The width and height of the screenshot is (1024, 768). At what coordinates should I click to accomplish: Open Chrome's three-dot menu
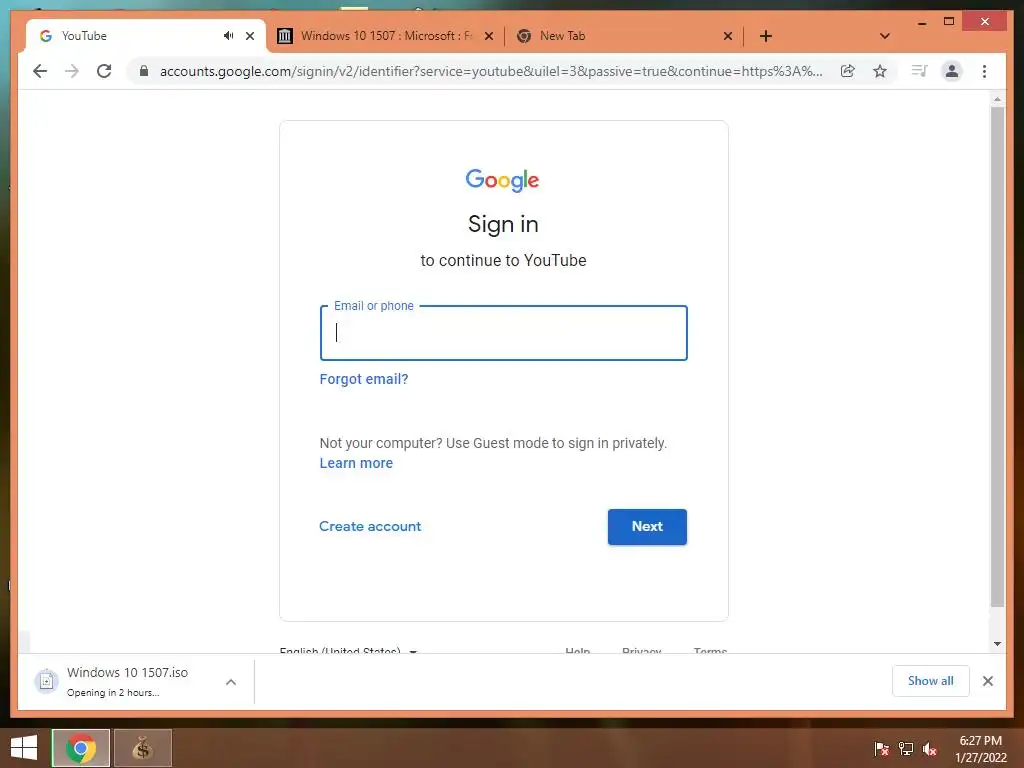984,71
